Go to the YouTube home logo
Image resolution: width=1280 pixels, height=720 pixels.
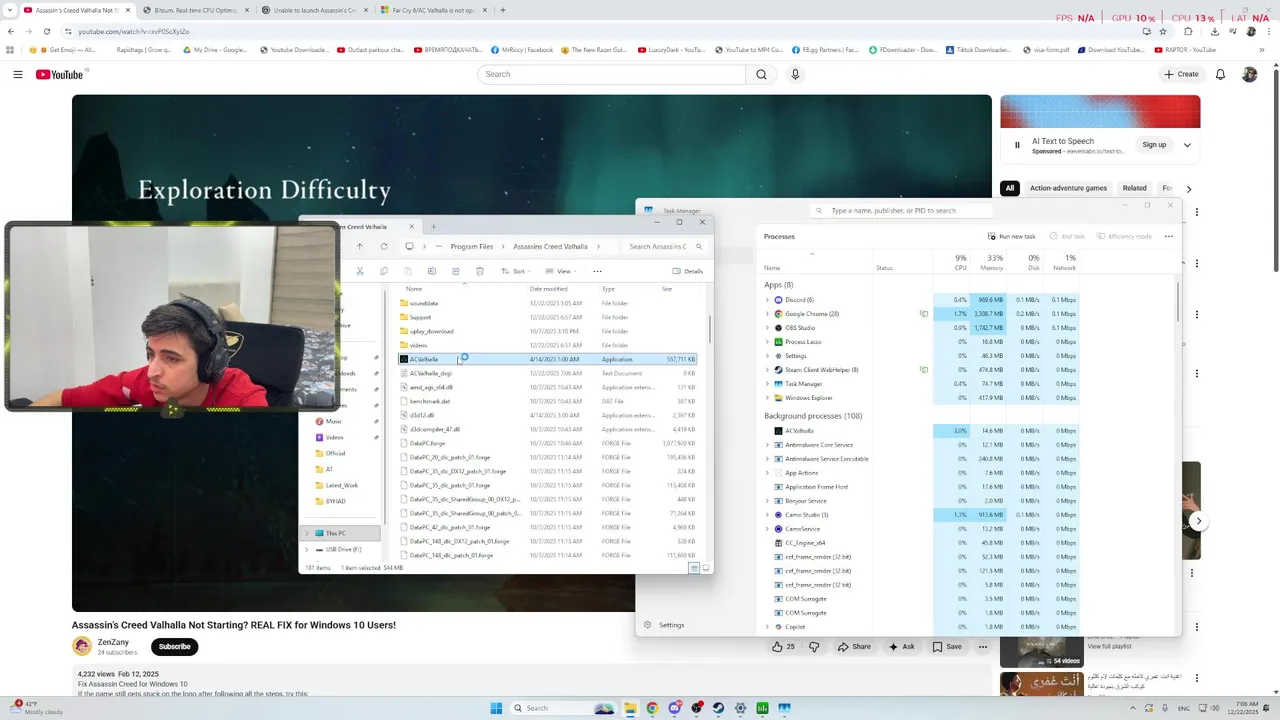60,74
